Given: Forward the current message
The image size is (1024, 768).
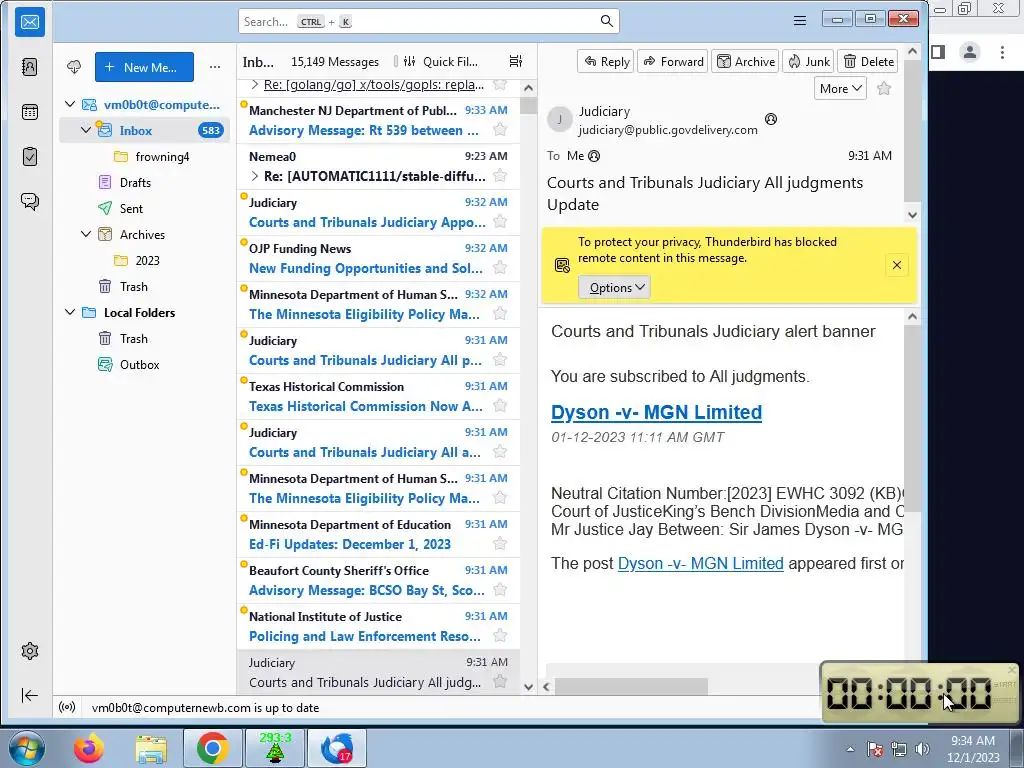Looking at the screenshot, I should coord(673,61).
